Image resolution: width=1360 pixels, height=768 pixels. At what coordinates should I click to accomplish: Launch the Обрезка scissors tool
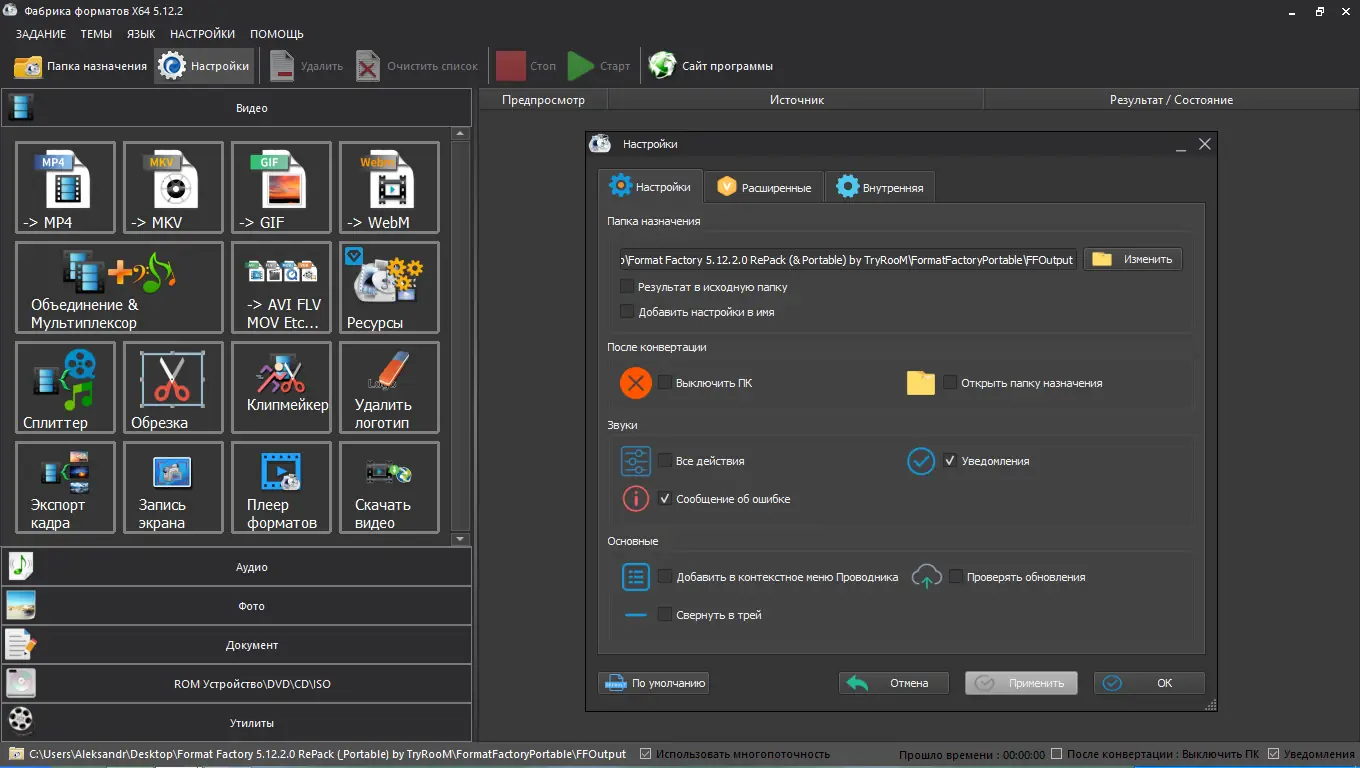174,388
